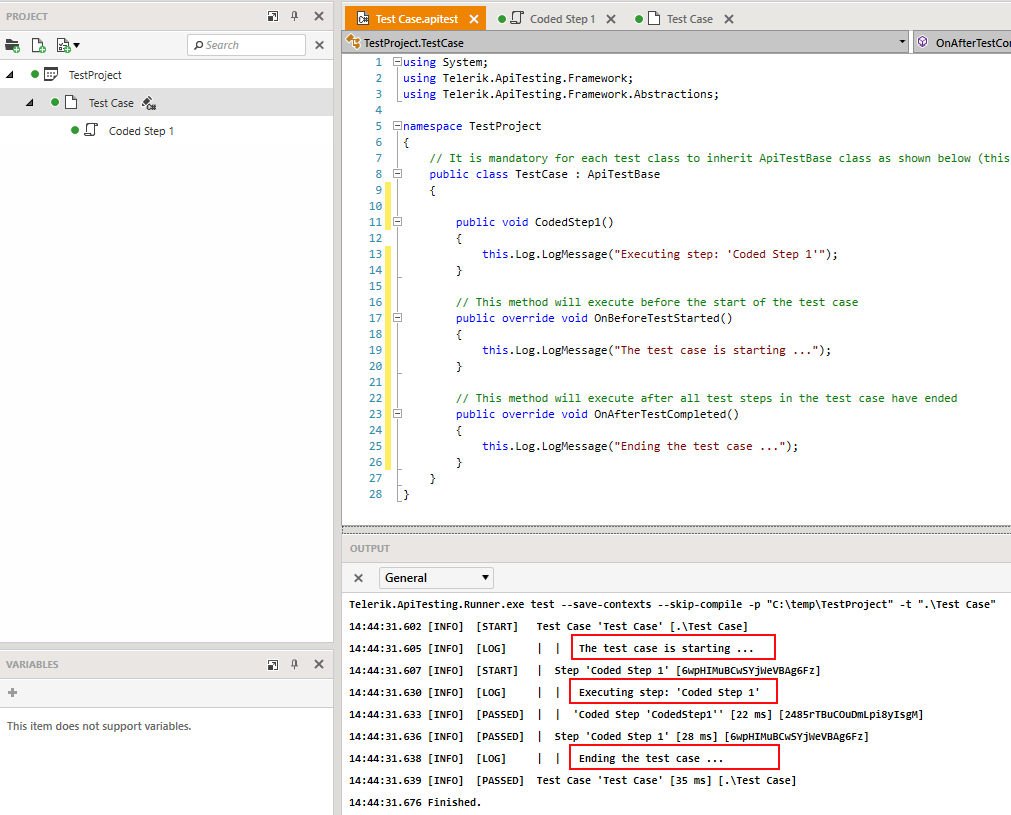Click output line '14:44:31.676 Finished.'
The width and height of the screenshot is (1011, 815).
(x=415, y=802)
